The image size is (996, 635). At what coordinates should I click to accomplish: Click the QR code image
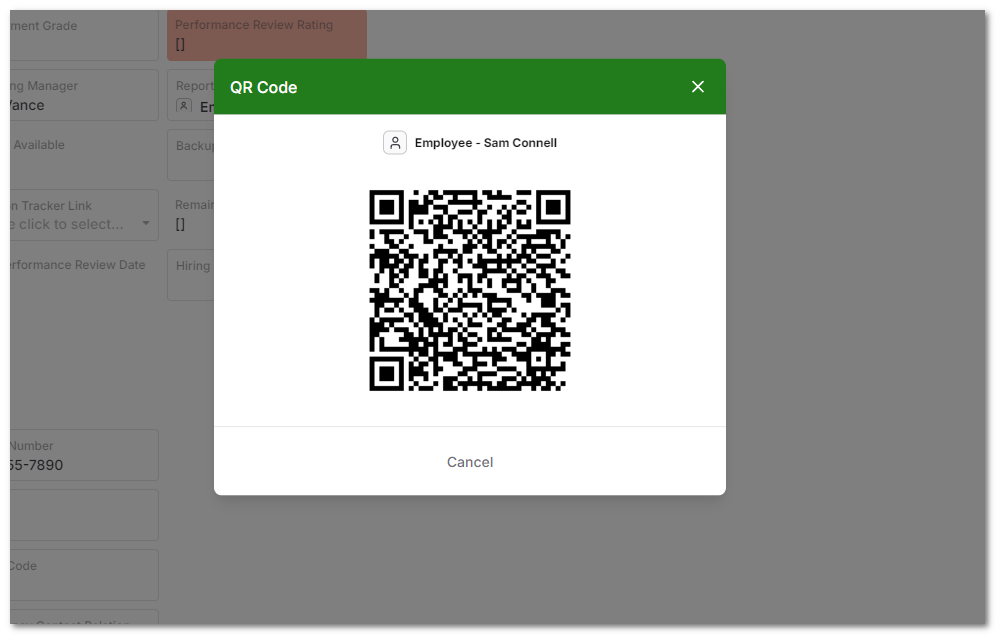click(x=470, y=290)
